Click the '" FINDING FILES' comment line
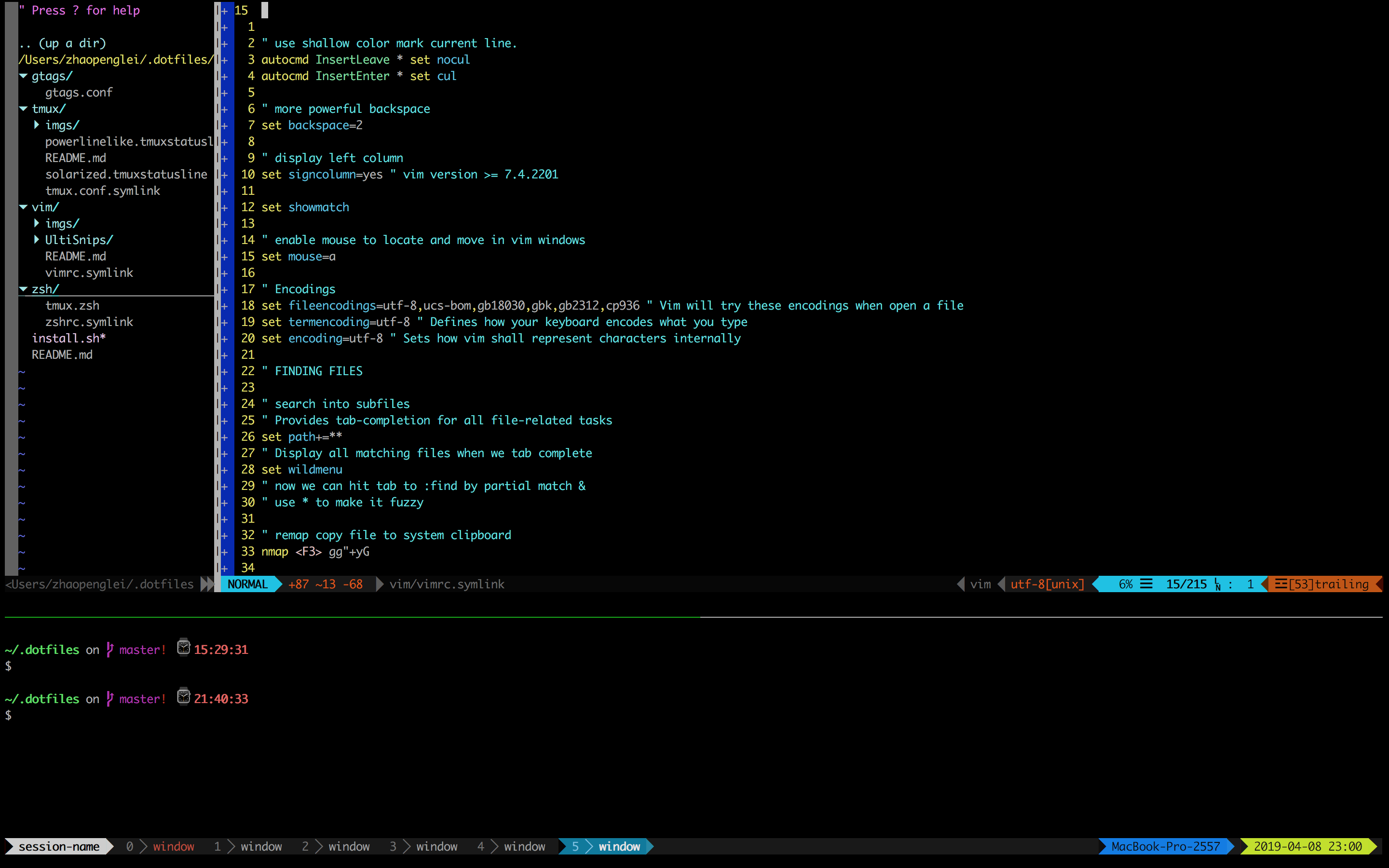Screen dimensions: 1389x868 [x=312, y=371]
